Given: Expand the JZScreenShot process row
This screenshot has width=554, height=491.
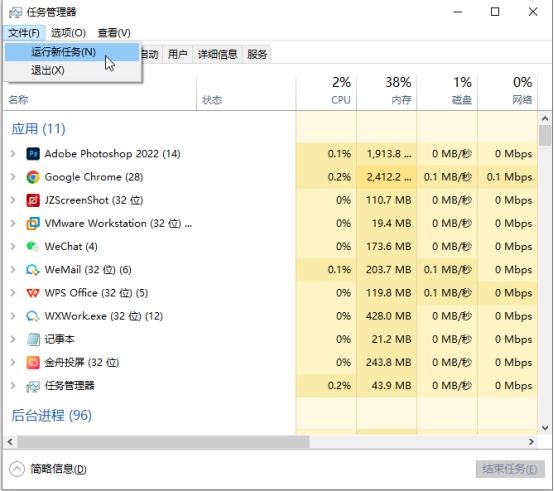Looking at the screenshot, I should tap(13, 200).
